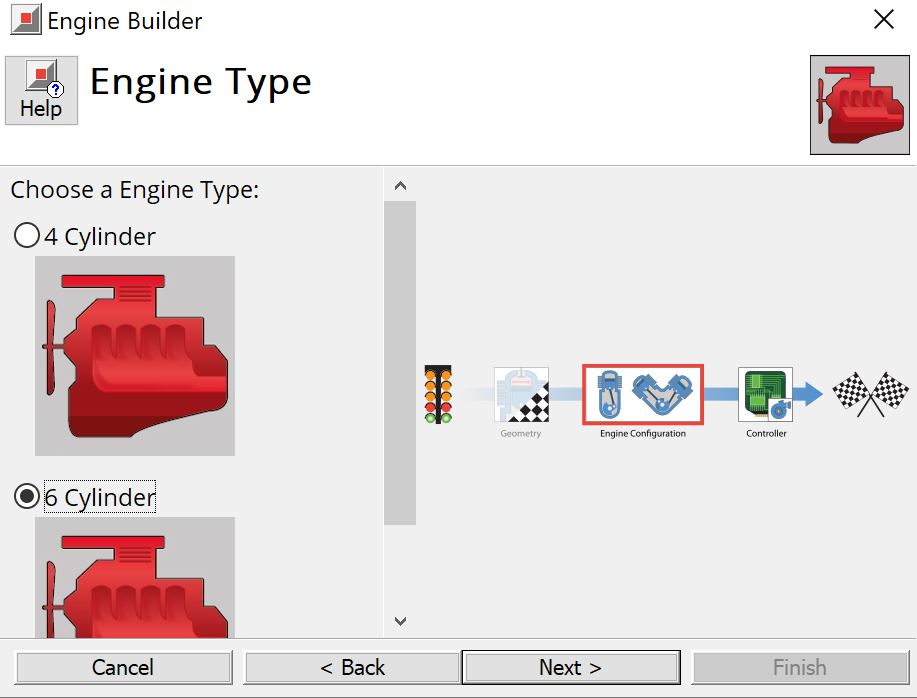
Task: Open the Help icon top-left
Action: [x=41, y=90]
